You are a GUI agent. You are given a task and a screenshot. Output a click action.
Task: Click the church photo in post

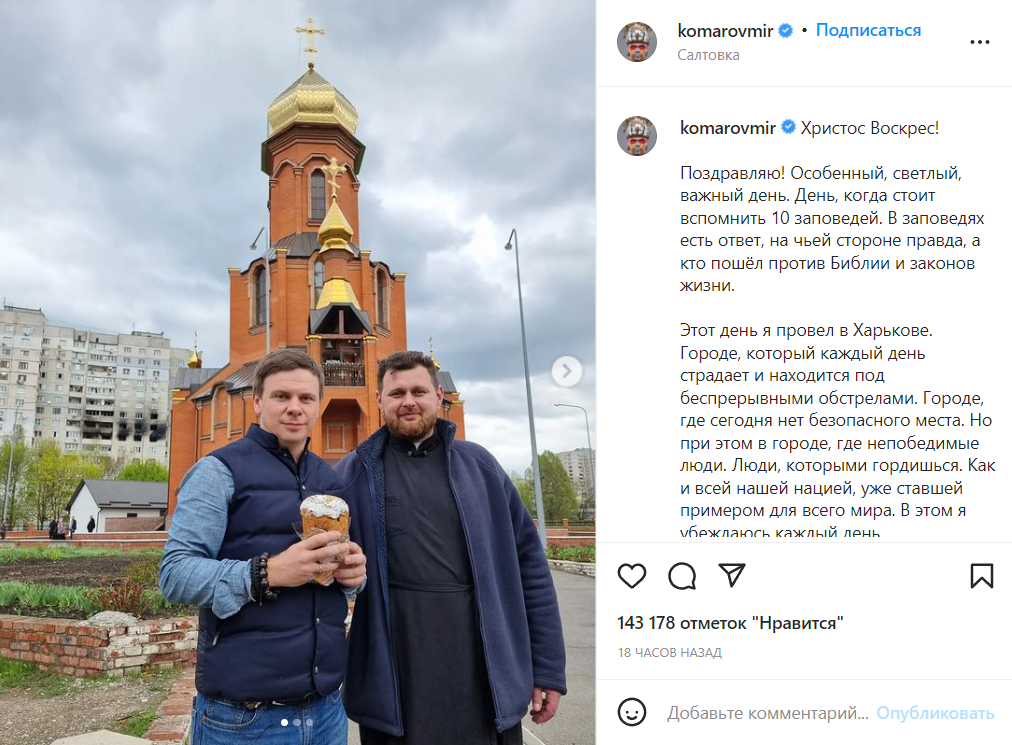pos(298,372)
